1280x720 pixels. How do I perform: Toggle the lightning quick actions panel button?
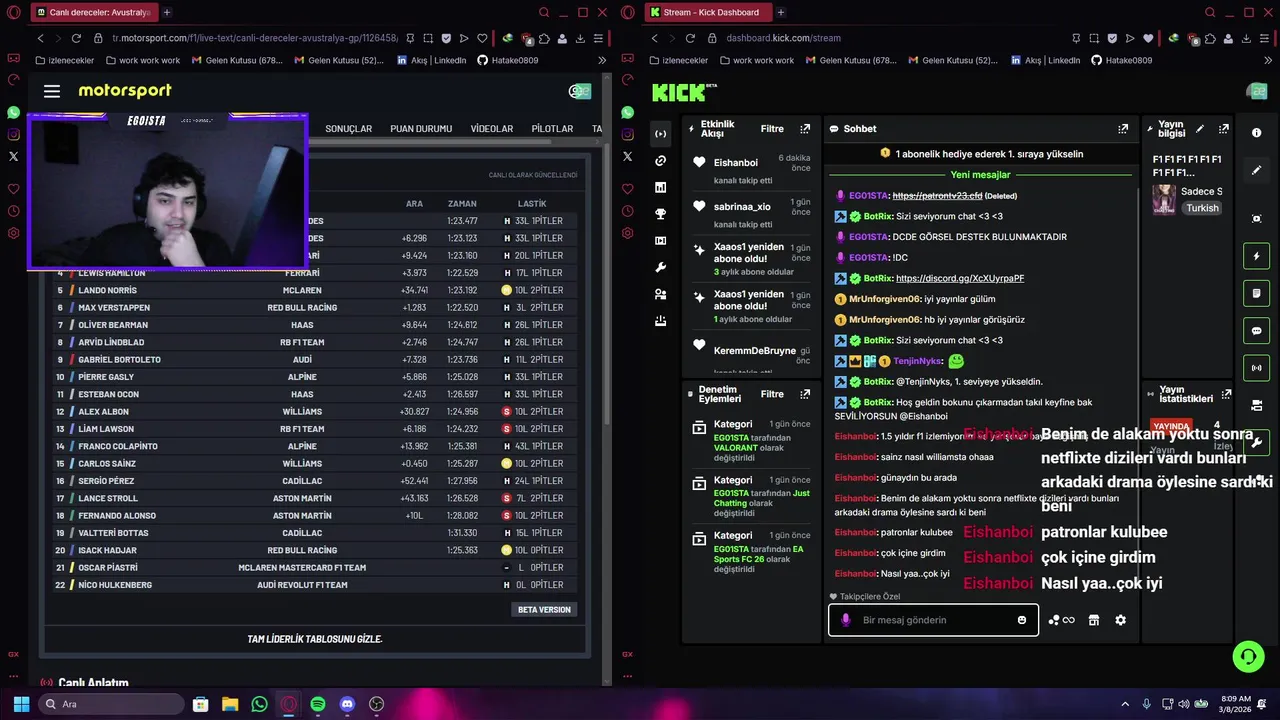coord(1257,257)
